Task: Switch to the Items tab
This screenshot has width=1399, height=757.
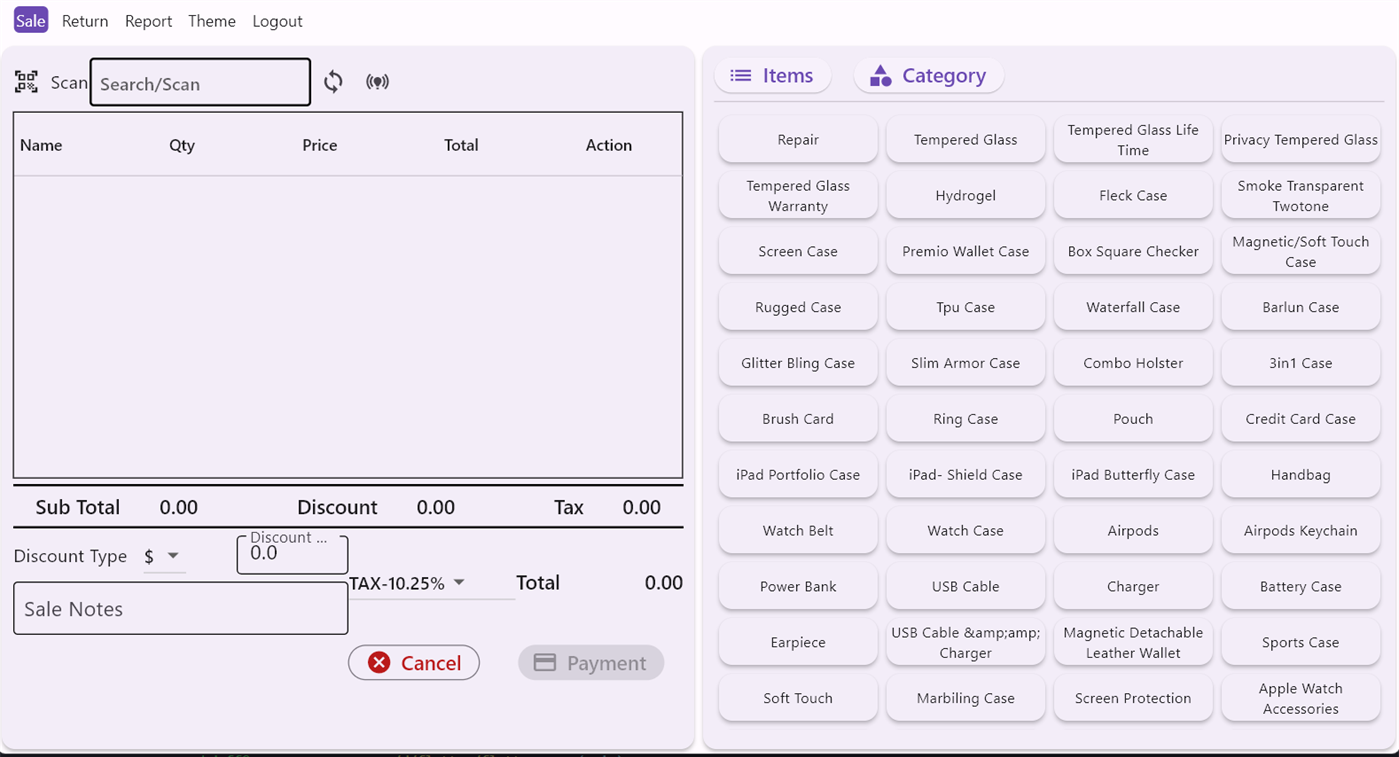Action: (x=773, y=75)
